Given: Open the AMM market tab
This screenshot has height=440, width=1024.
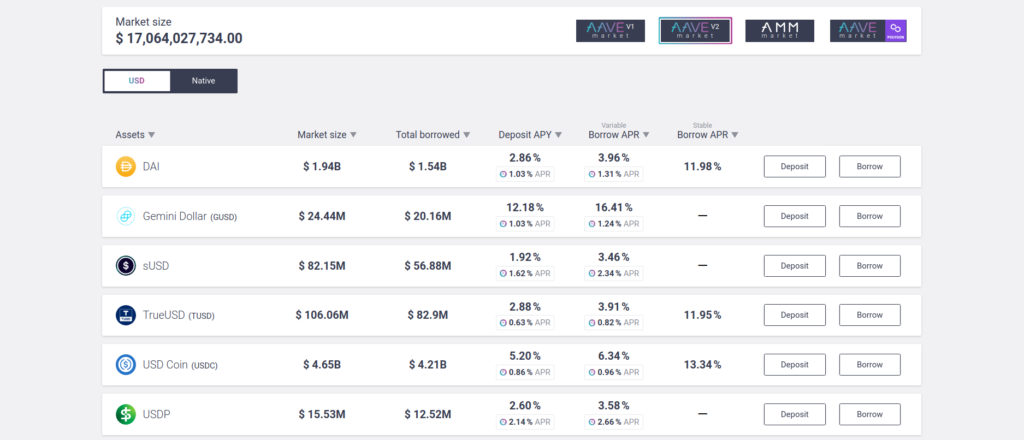Looking at the screenshot, I should (779, 31).
